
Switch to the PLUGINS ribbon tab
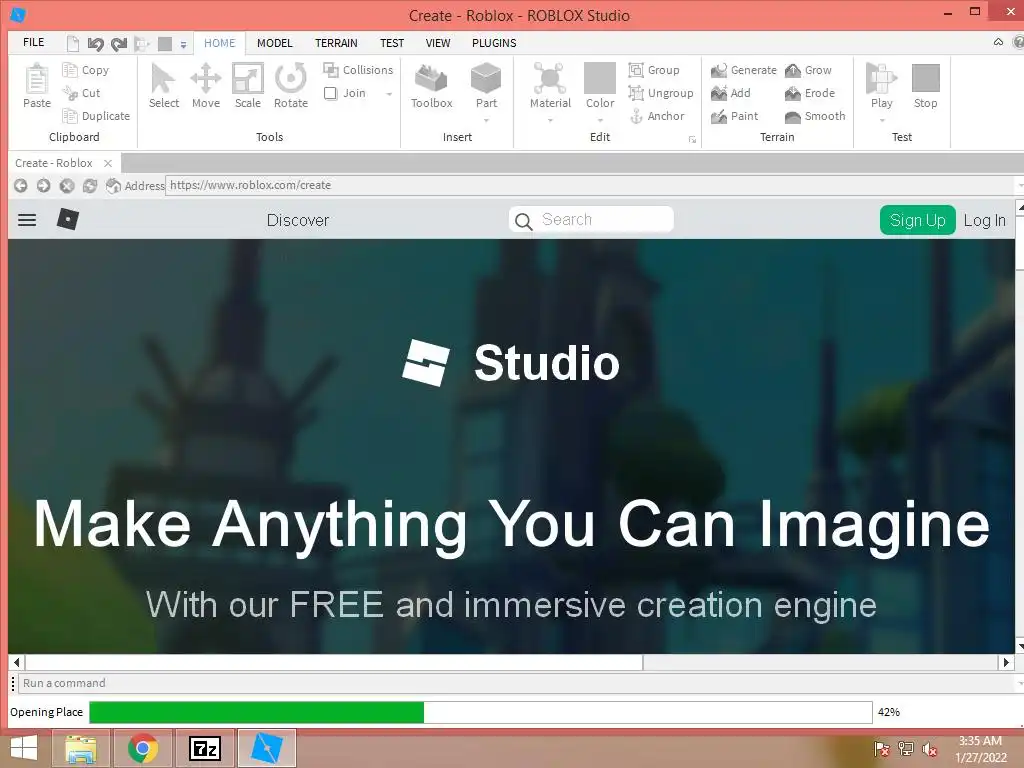[494, 42]
